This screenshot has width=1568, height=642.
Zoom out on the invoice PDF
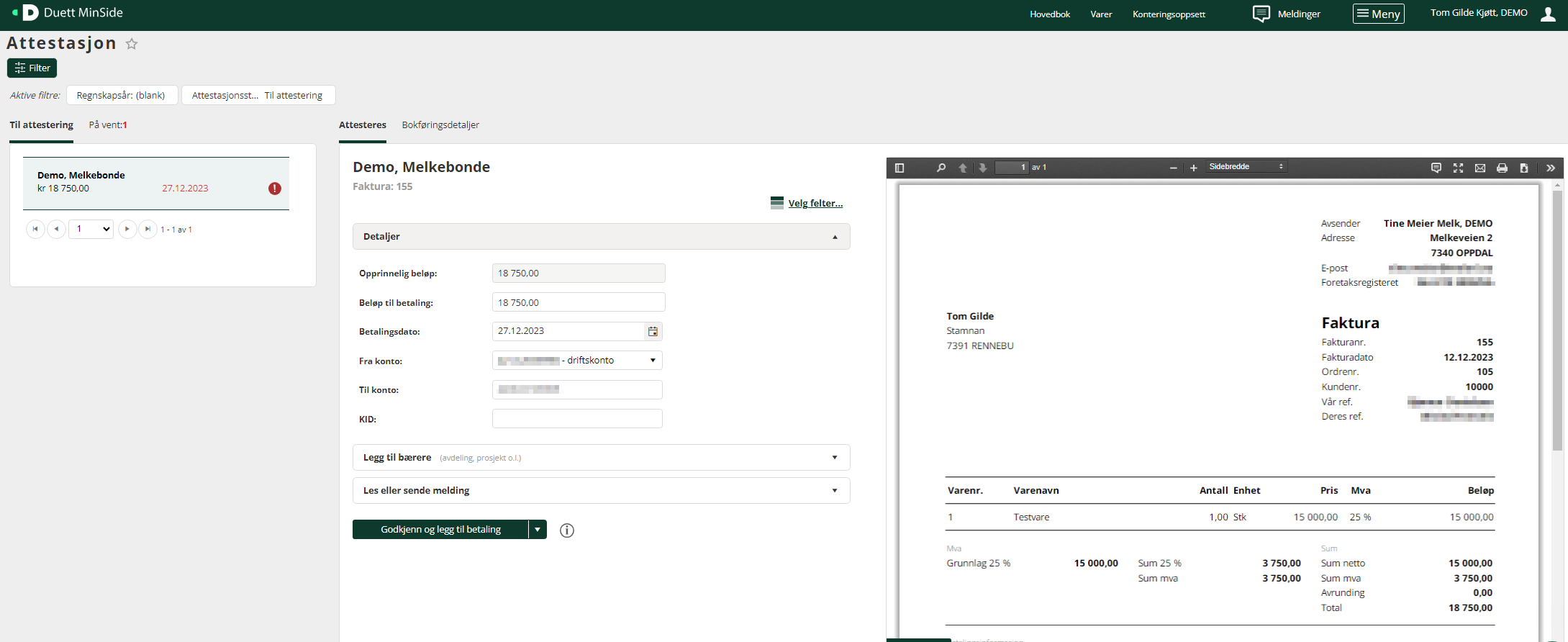point(1173,168)
